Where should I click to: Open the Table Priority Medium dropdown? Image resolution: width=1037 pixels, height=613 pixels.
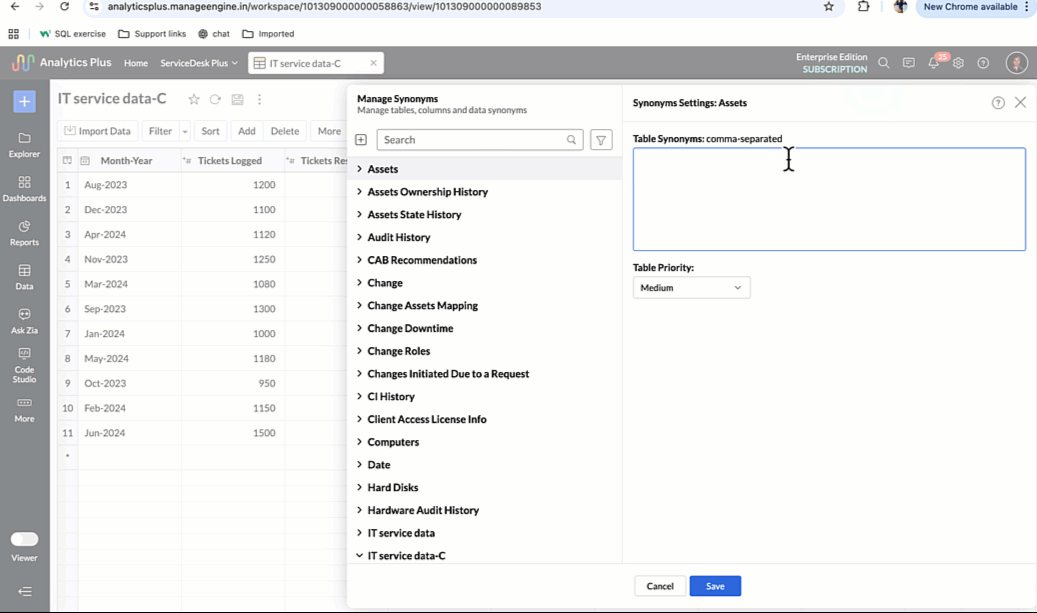pos(691,288)
